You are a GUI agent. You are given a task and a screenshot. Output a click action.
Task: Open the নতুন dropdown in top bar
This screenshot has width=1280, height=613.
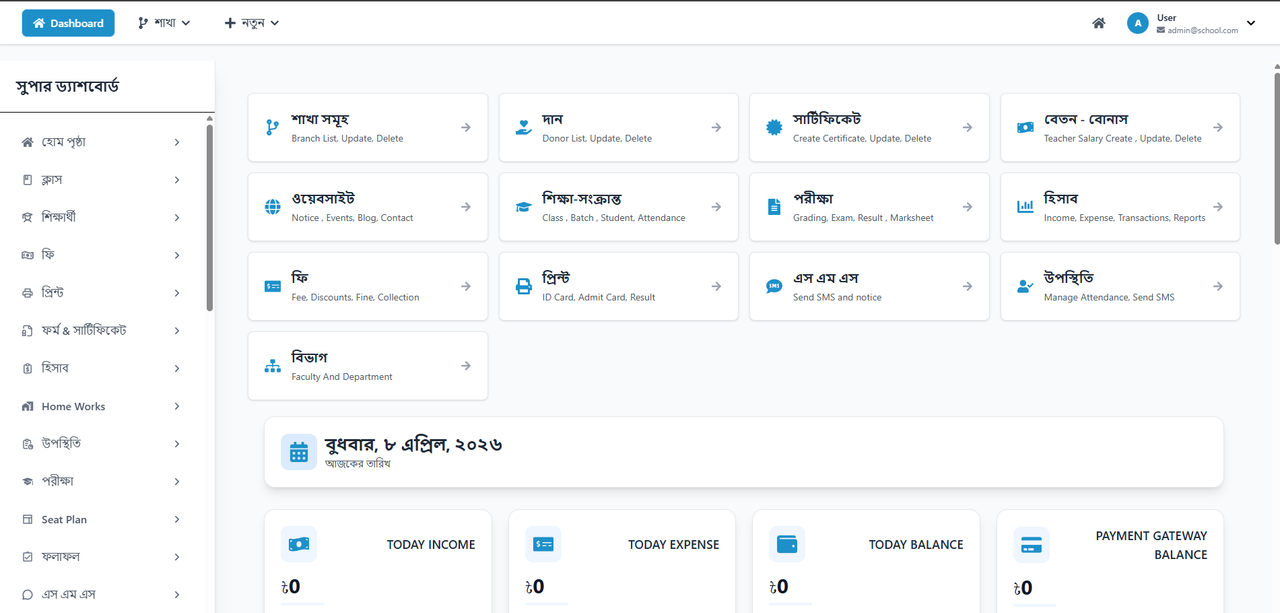(251, 23)
